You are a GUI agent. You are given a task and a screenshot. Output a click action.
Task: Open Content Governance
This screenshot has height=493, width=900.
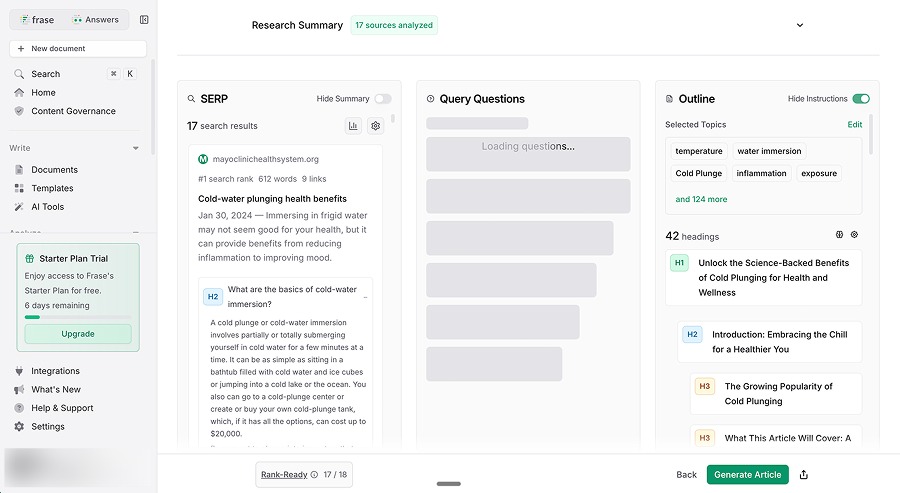tap(73, 111)
